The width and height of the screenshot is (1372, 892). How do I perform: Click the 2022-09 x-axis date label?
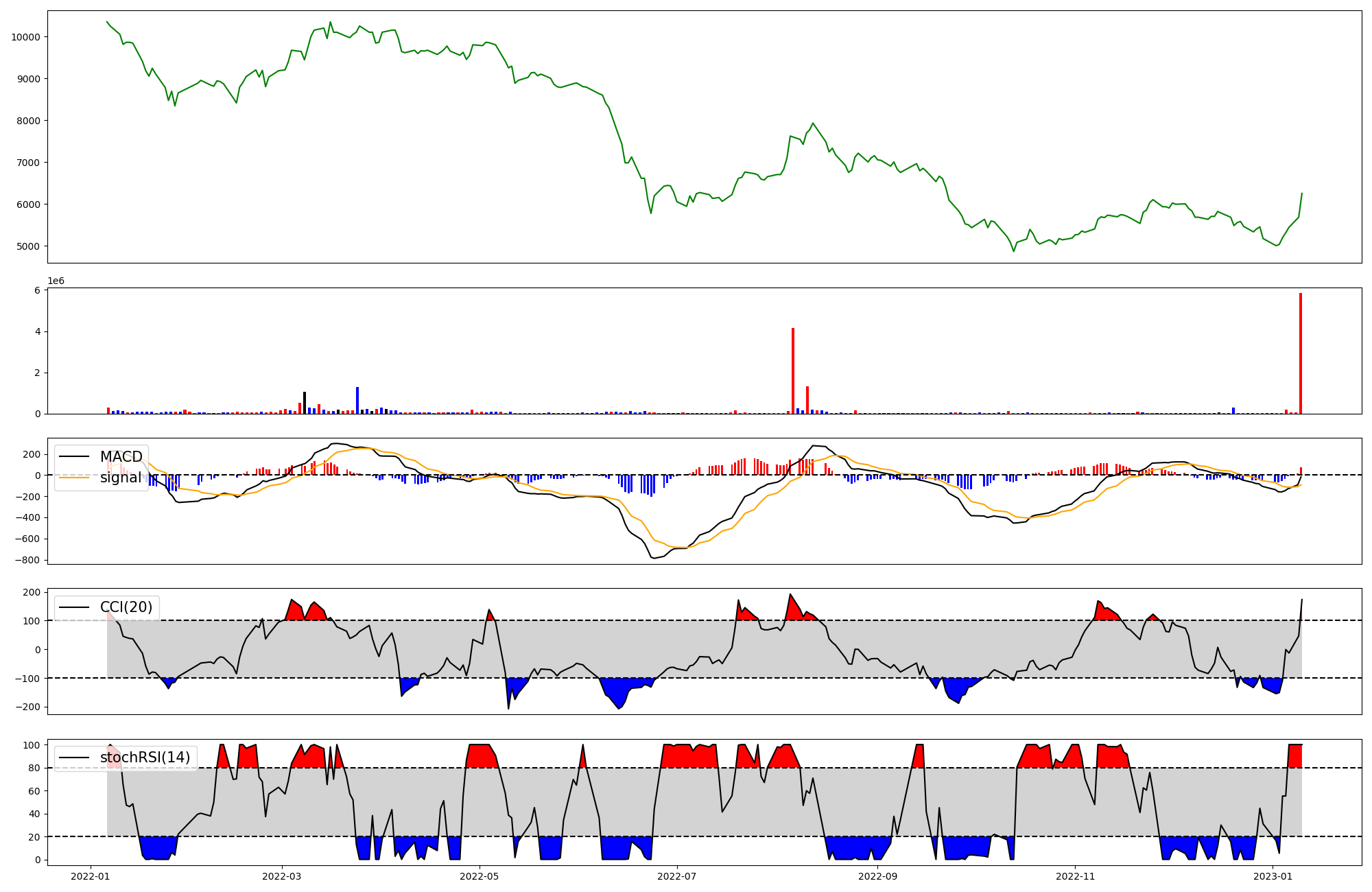[x=877, y=876]
